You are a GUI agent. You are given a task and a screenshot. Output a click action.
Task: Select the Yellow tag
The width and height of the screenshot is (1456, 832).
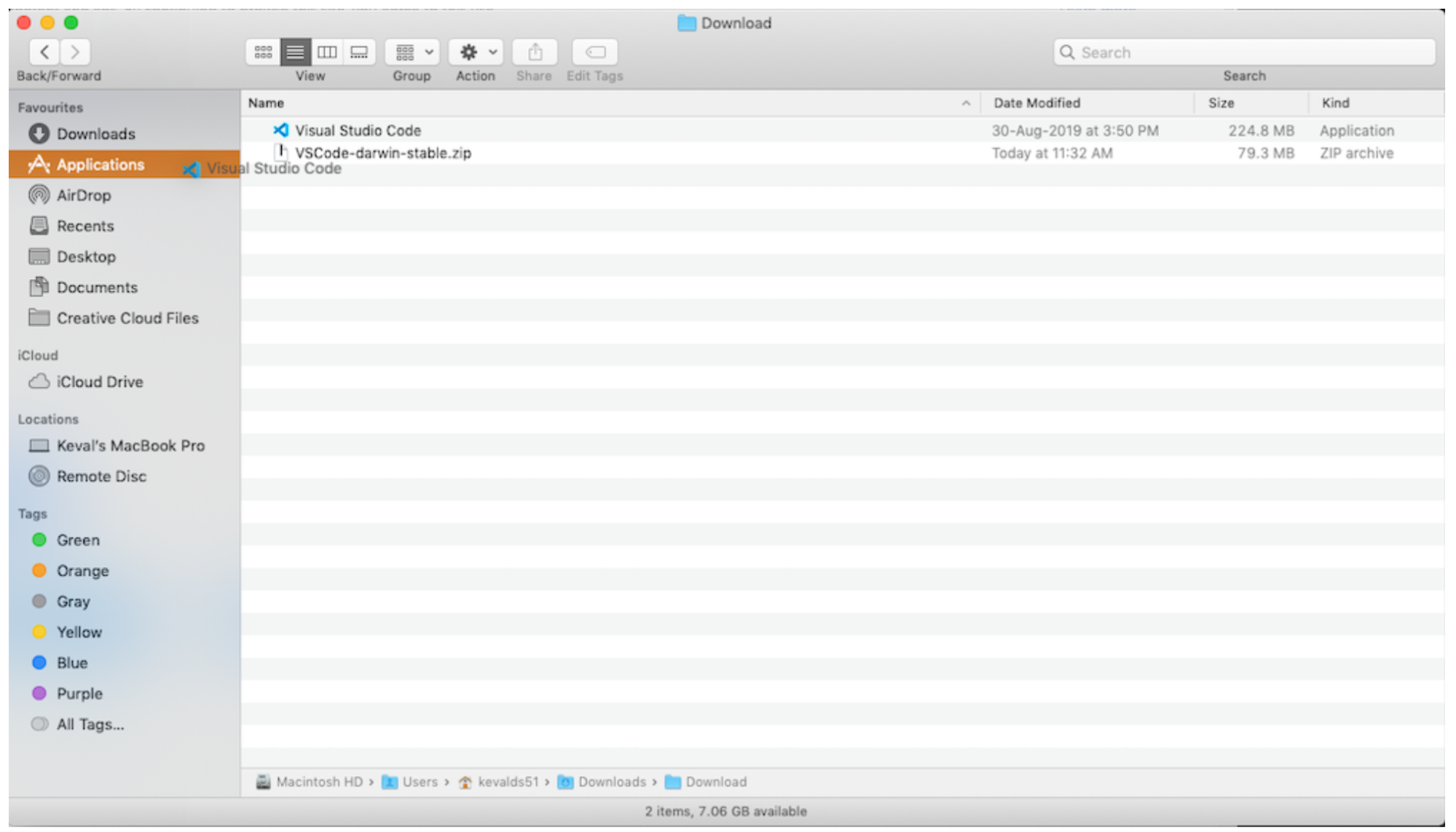(125, 632)
